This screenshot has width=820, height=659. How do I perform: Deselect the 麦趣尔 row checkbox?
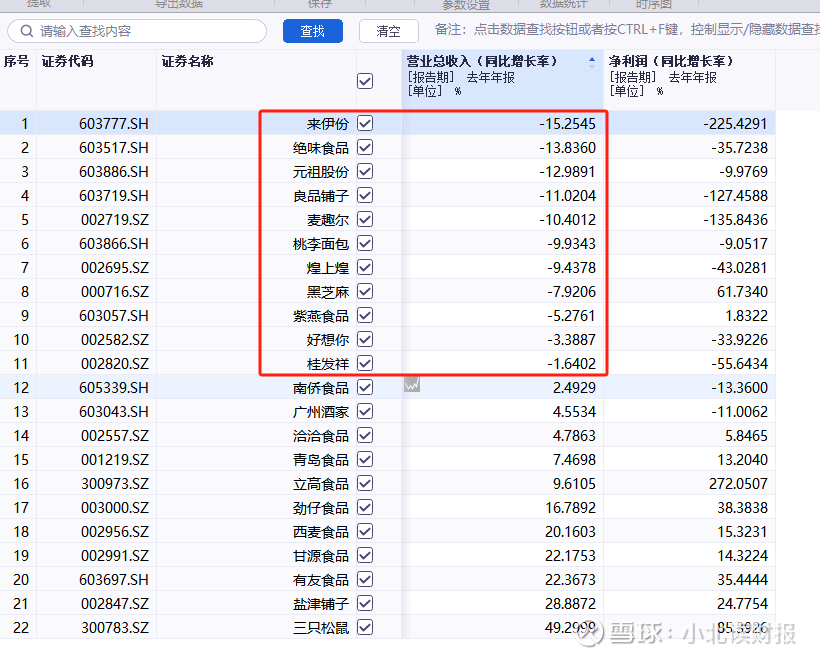(365, 220)
